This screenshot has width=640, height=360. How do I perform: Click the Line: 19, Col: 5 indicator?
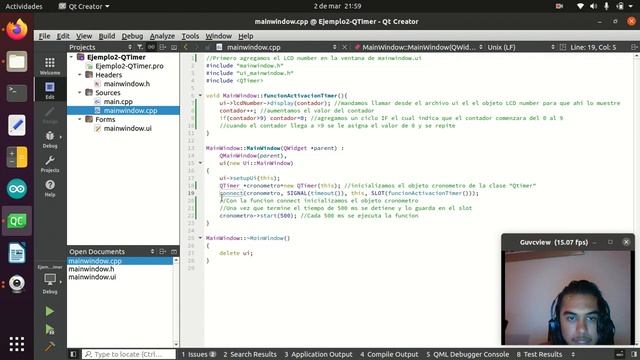point(593,47)
